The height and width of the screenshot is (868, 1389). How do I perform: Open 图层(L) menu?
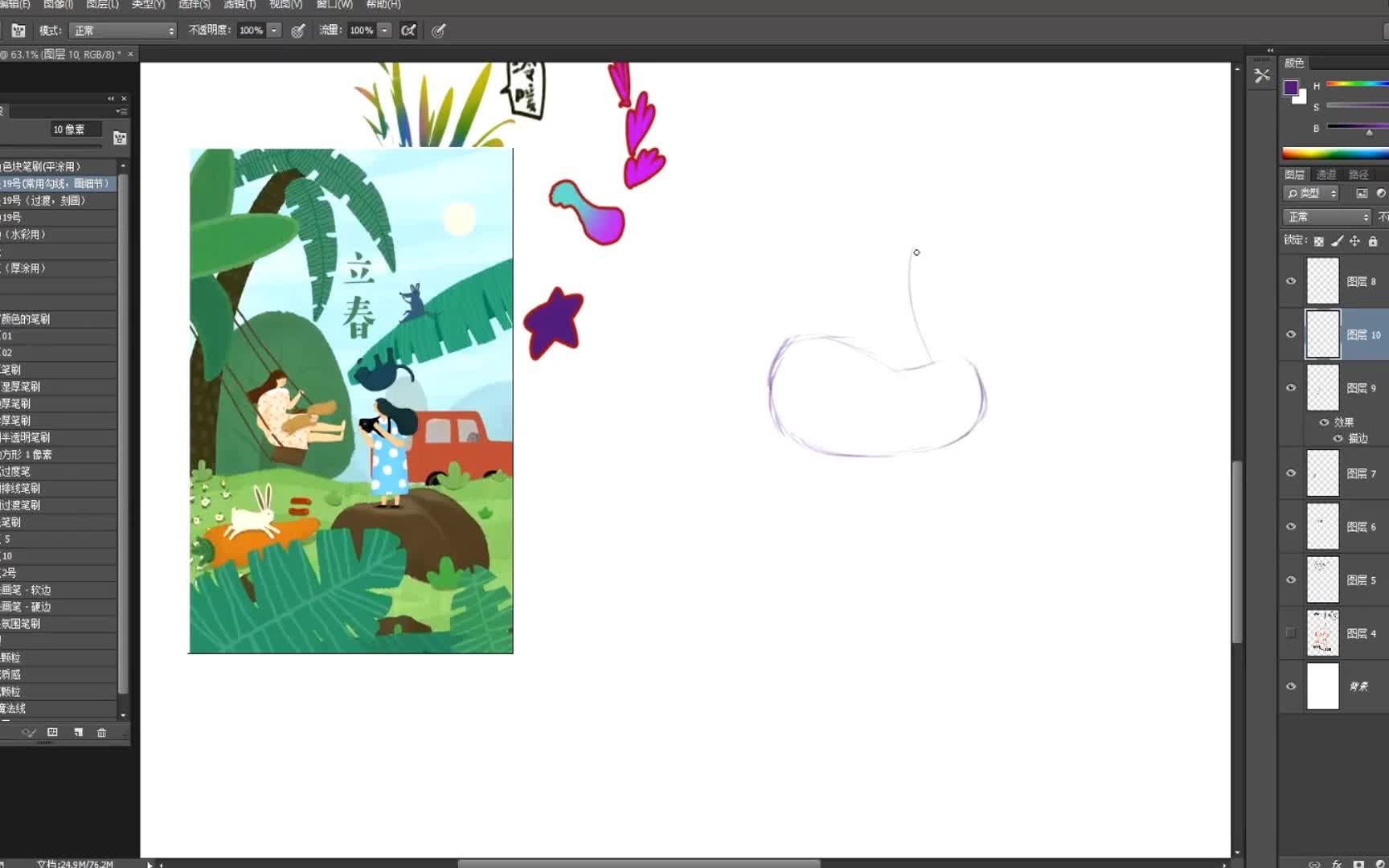pos(102,4)
